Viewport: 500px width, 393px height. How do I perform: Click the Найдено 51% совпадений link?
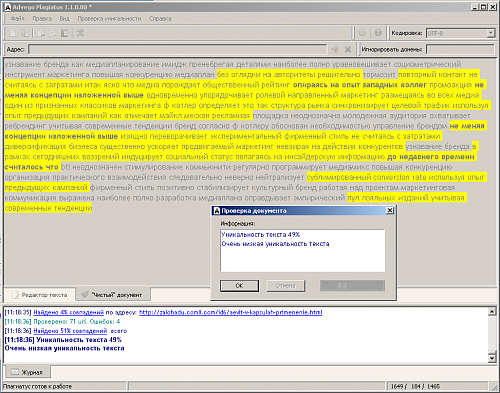point(70,331)
